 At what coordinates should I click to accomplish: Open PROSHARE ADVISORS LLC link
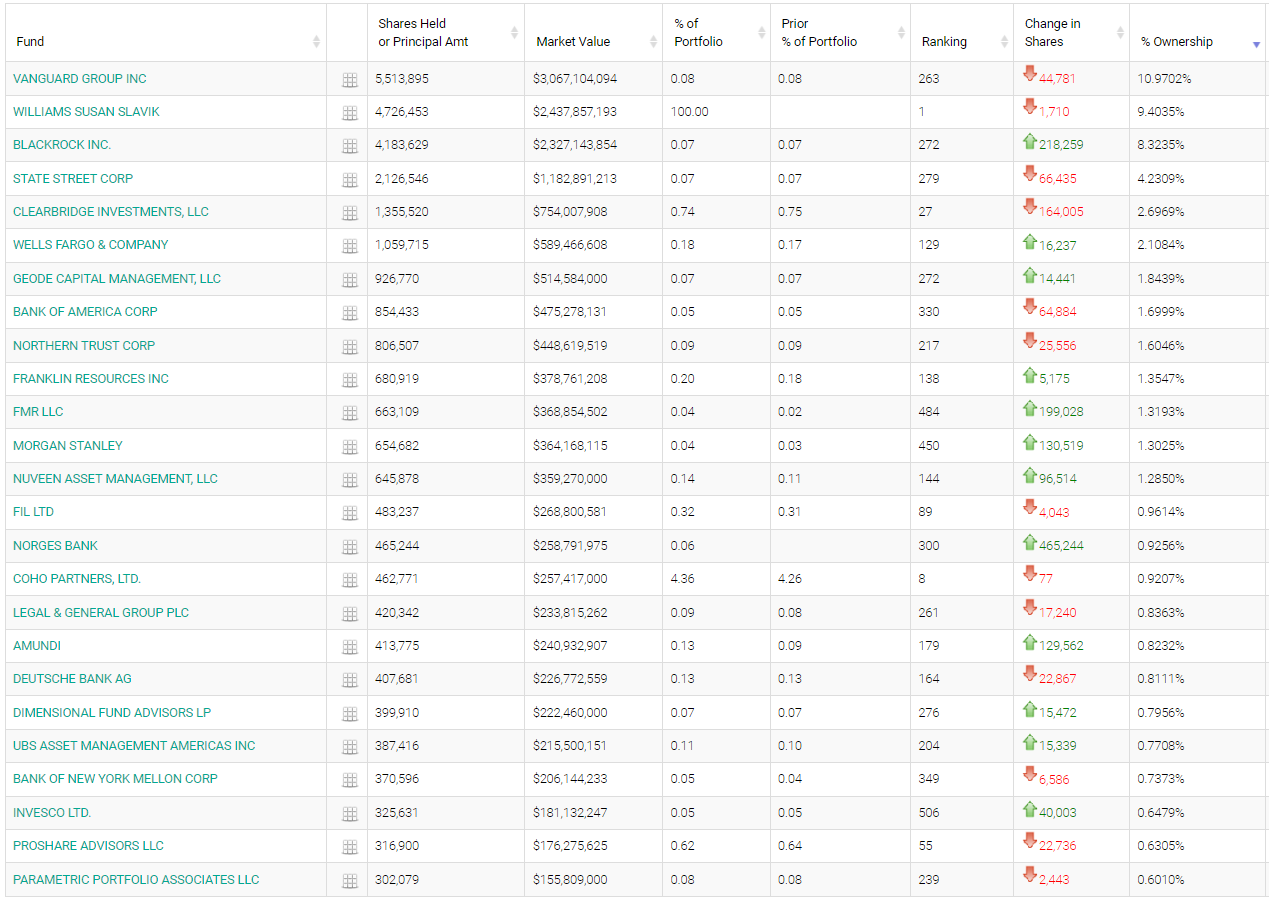[x=88, y=846]
